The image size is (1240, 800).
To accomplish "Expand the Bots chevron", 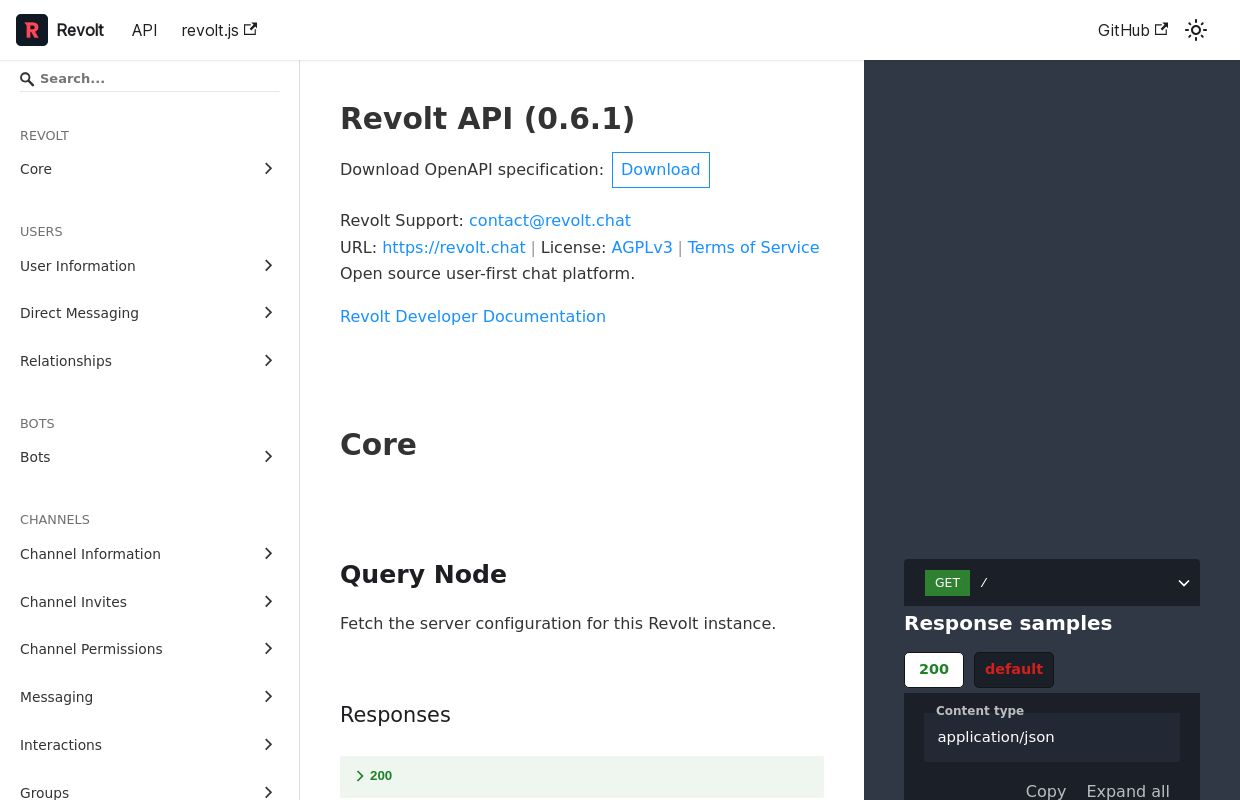I will pyautogui.click(x=268, y=457).
